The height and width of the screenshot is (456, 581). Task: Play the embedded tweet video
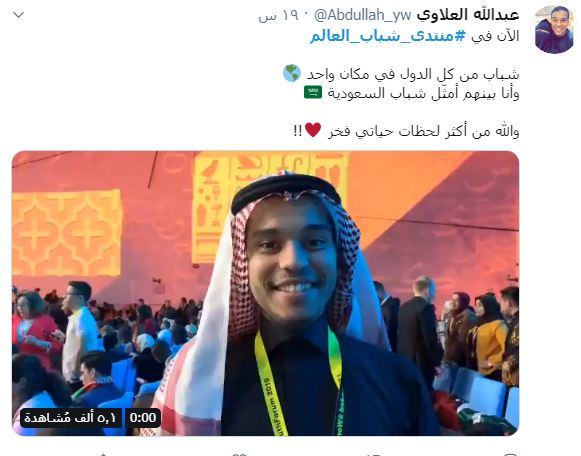[265, 293]
